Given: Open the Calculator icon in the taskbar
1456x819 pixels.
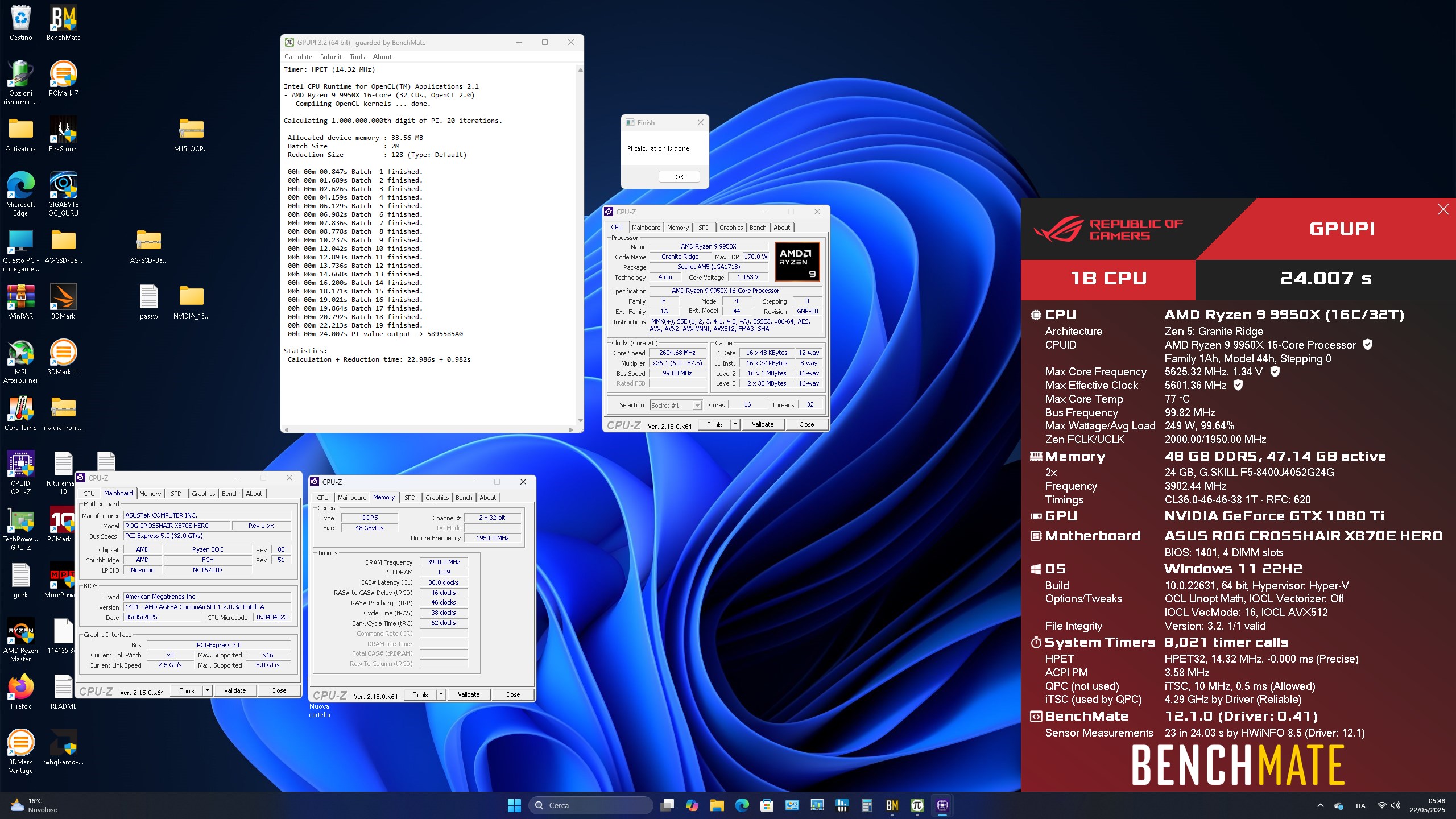Looking at the screenshot, I should [x=867, y=805].
